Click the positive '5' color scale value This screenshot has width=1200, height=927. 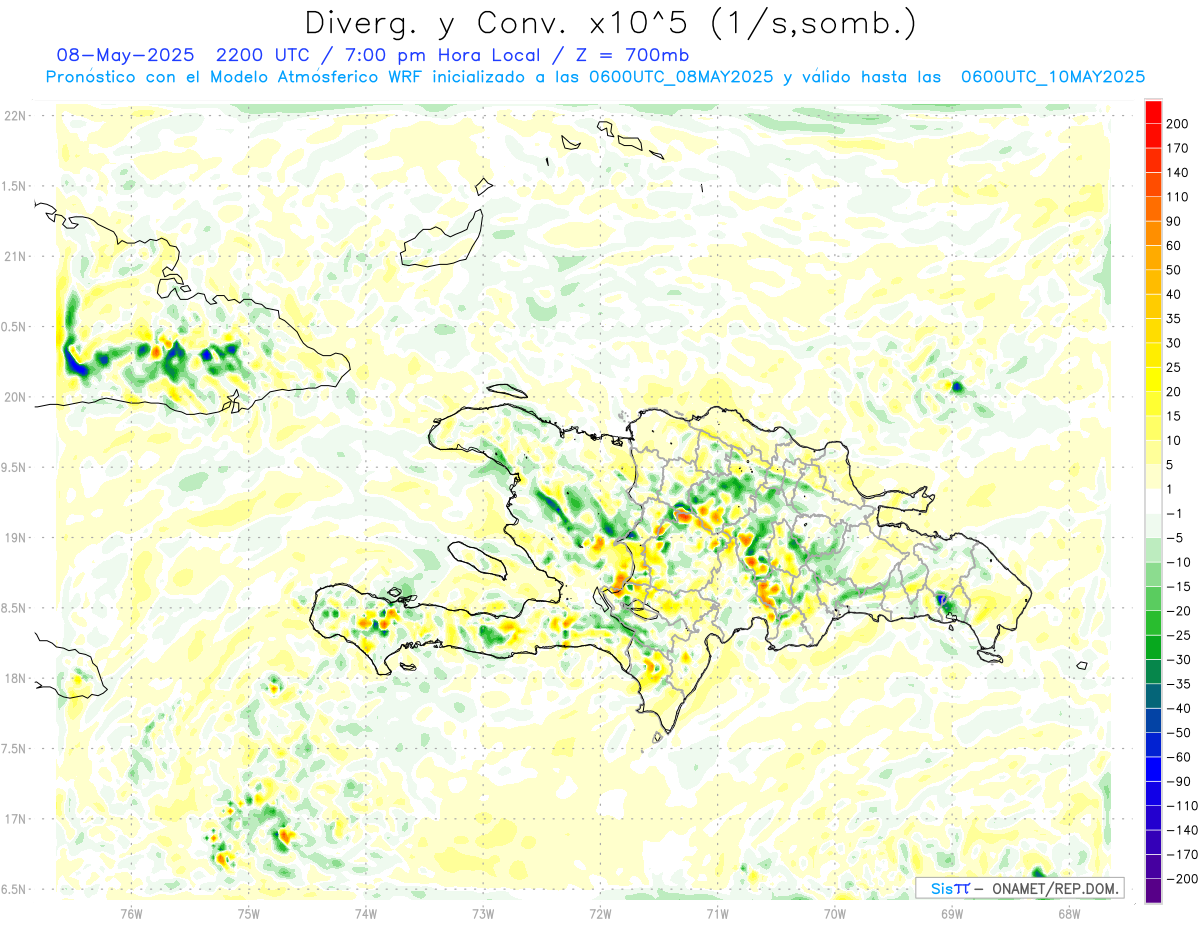pos(1170,465)
